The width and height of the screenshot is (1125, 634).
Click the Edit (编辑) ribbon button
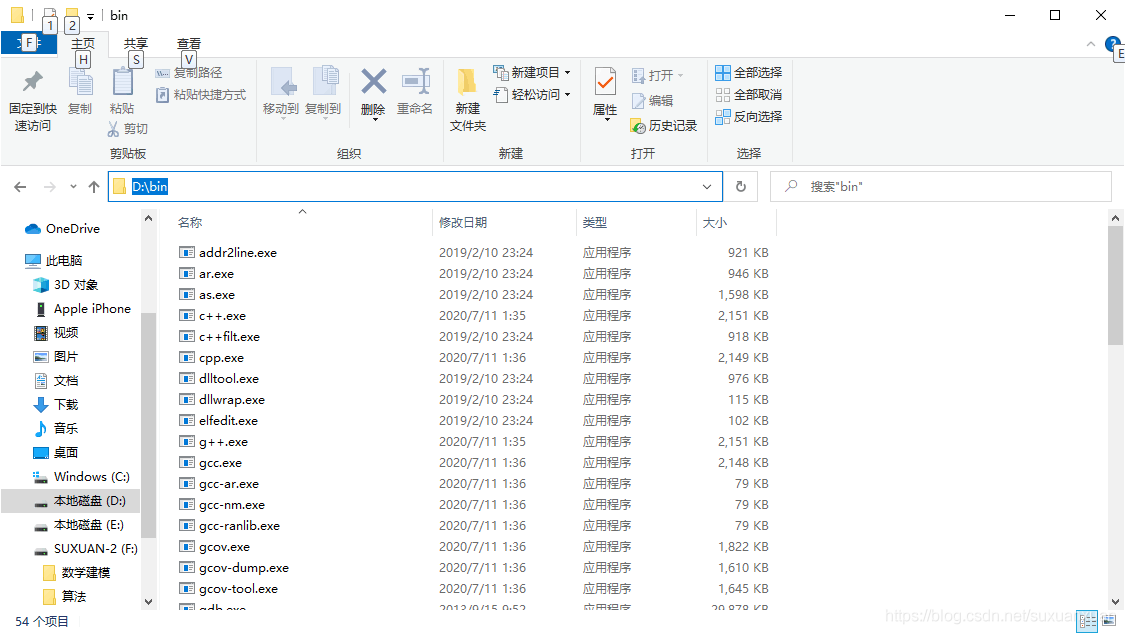[x=652, y=100]
